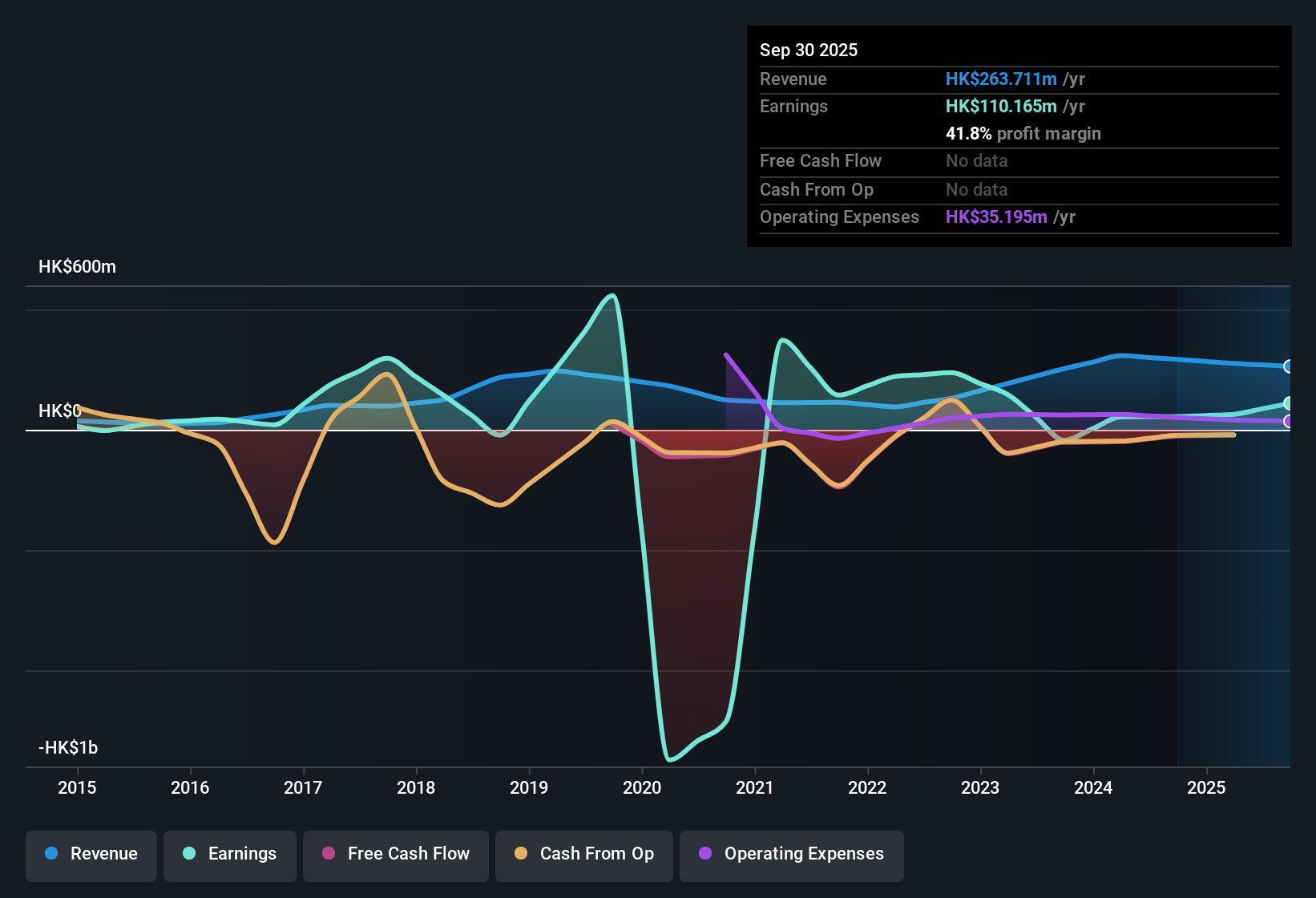Click the pink Free Cash Flow legend dot
The height and width of the screenshot is (898, 1316).
click(328, 854)
